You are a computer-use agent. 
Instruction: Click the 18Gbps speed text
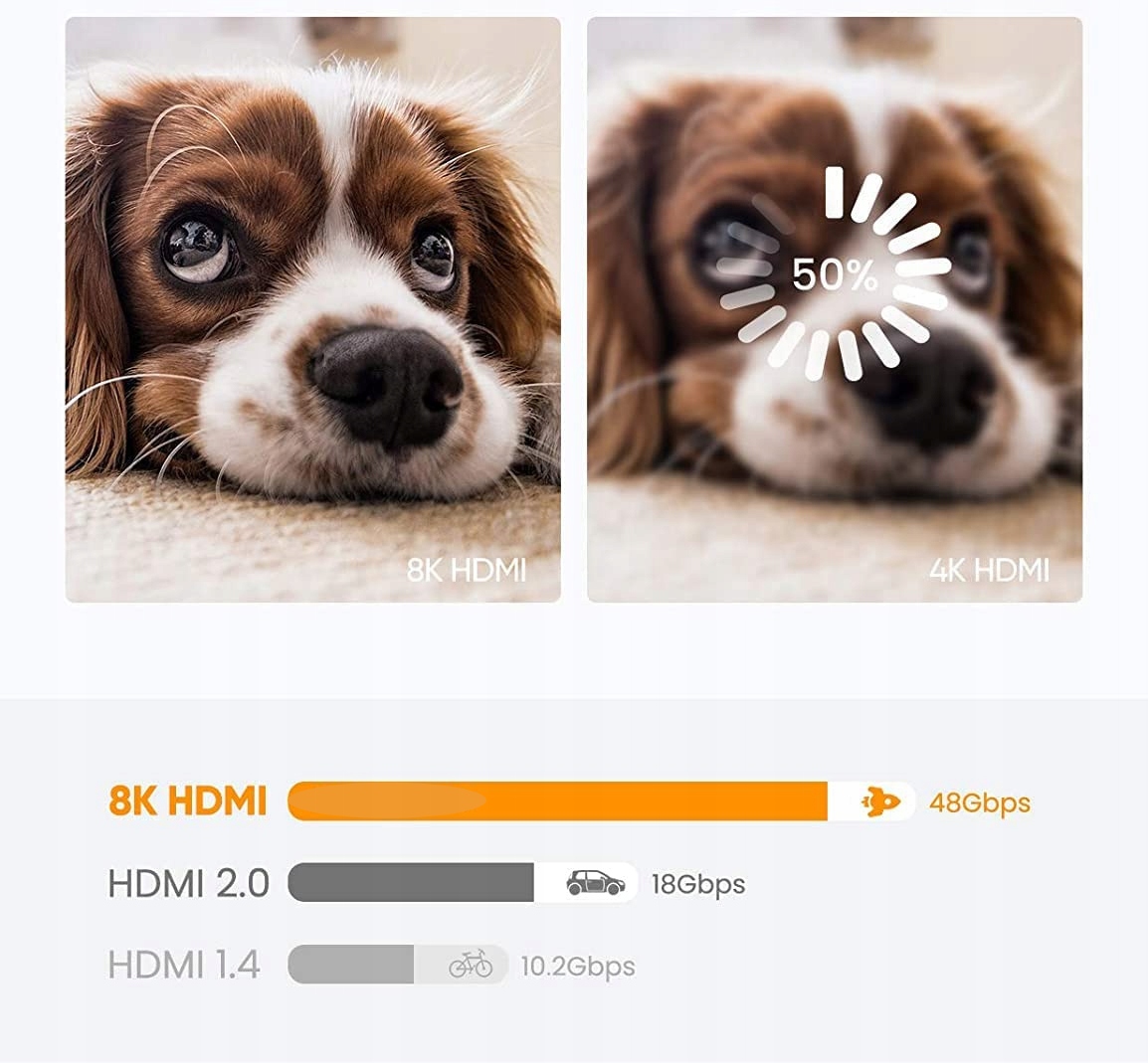point(697,884)
